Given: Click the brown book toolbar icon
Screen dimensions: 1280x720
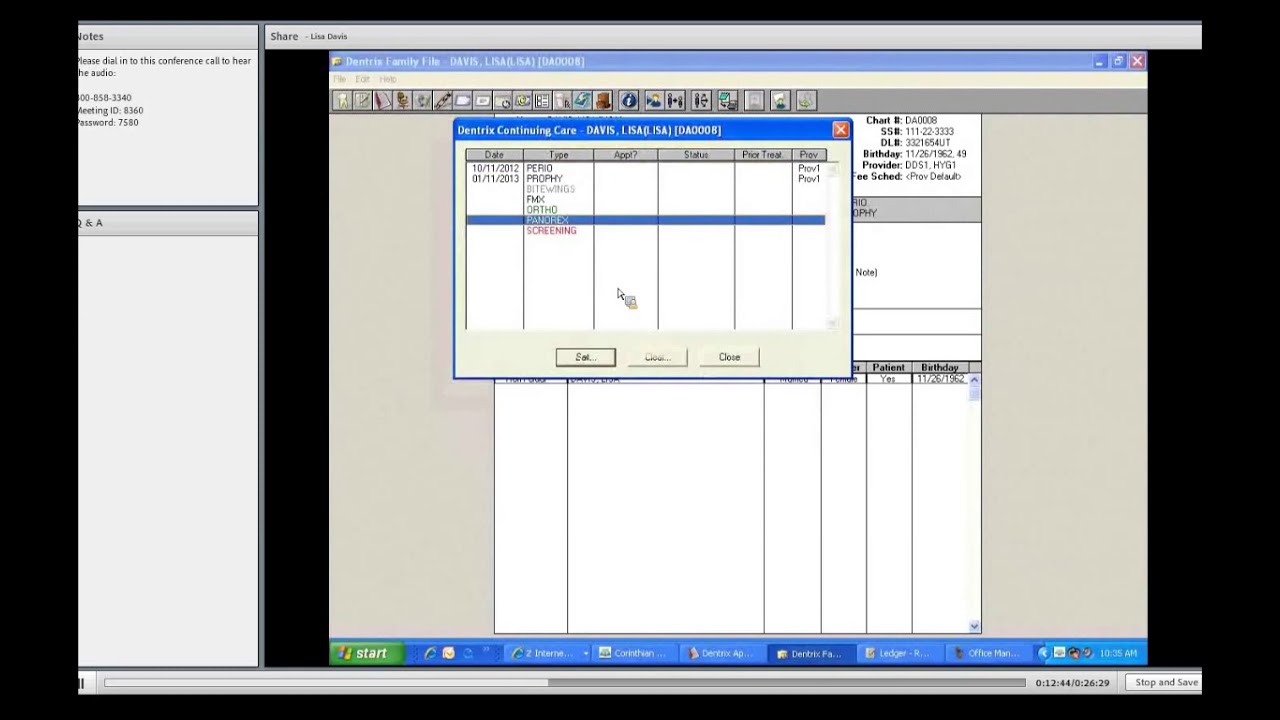Looking at the screenshot, I should coord(603,100).
